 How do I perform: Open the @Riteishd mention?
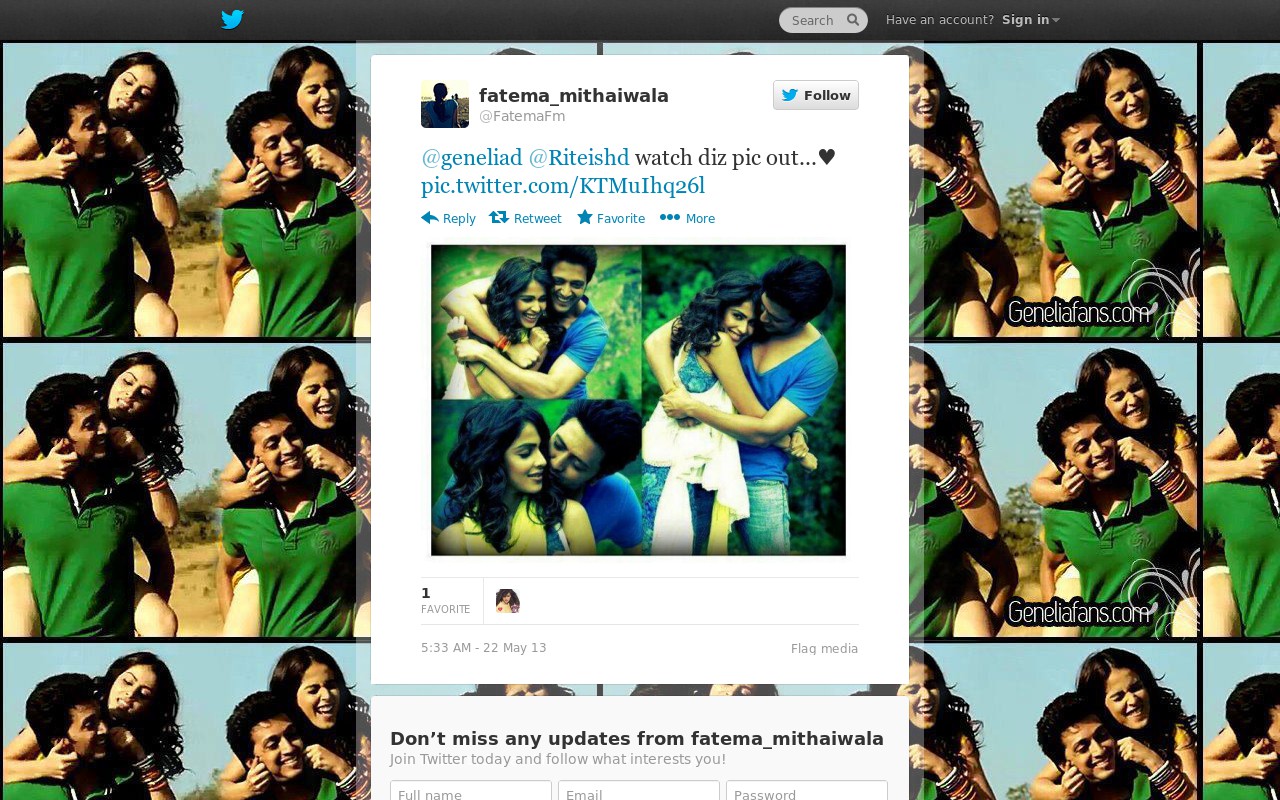pyautogui.click(x=579, y=157)
